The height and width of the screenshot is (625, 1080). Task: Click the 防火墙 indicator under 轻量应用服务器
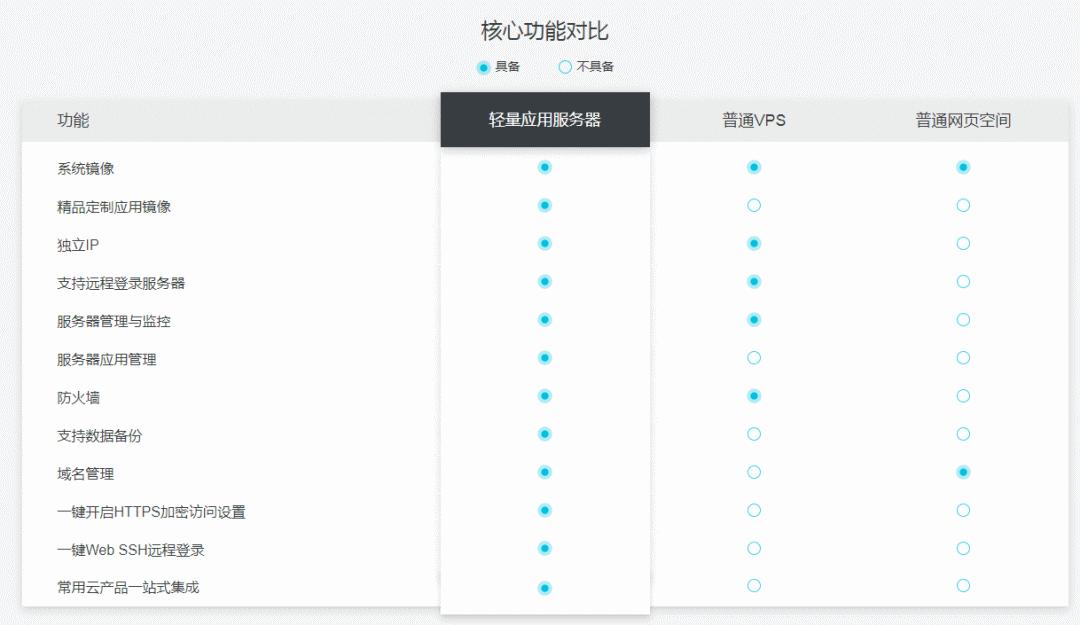[543, 396]
